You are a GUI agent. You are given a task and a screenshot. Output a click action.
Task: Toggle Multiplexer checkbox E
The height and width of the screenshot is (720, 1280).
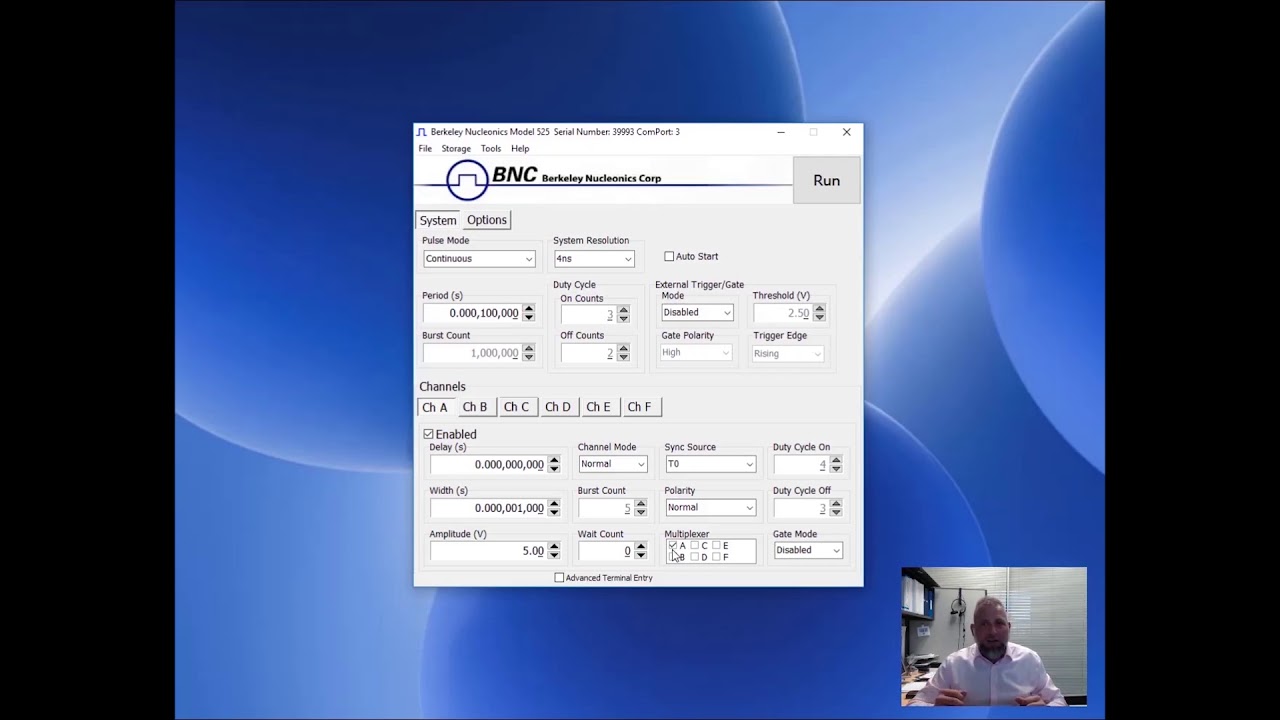716,545
